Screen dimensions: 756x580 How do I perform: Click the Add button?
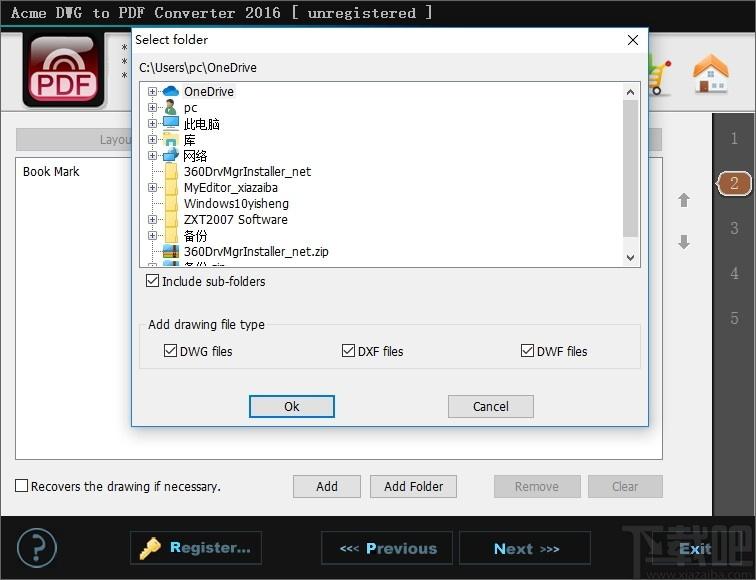[327, 486]
